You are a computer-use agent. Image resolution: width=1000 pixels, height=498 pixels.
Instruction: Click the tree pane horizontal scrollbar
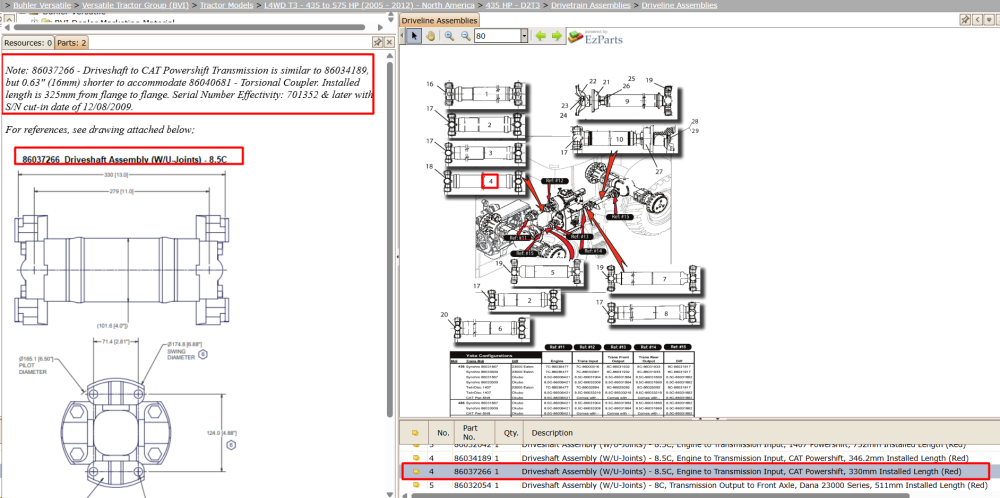pos(189,27)
